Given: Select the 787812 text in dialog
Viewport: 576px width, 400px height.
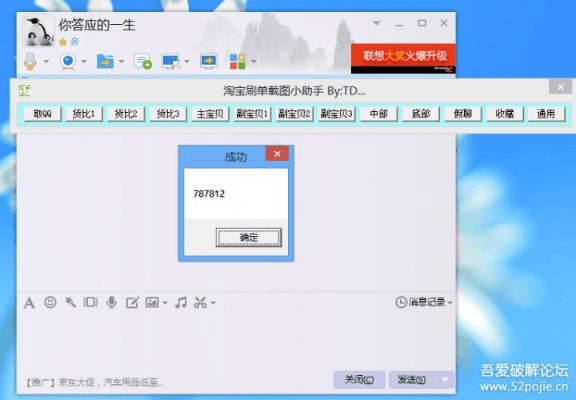Looking at the screenshot, I should tap(209, 194).
